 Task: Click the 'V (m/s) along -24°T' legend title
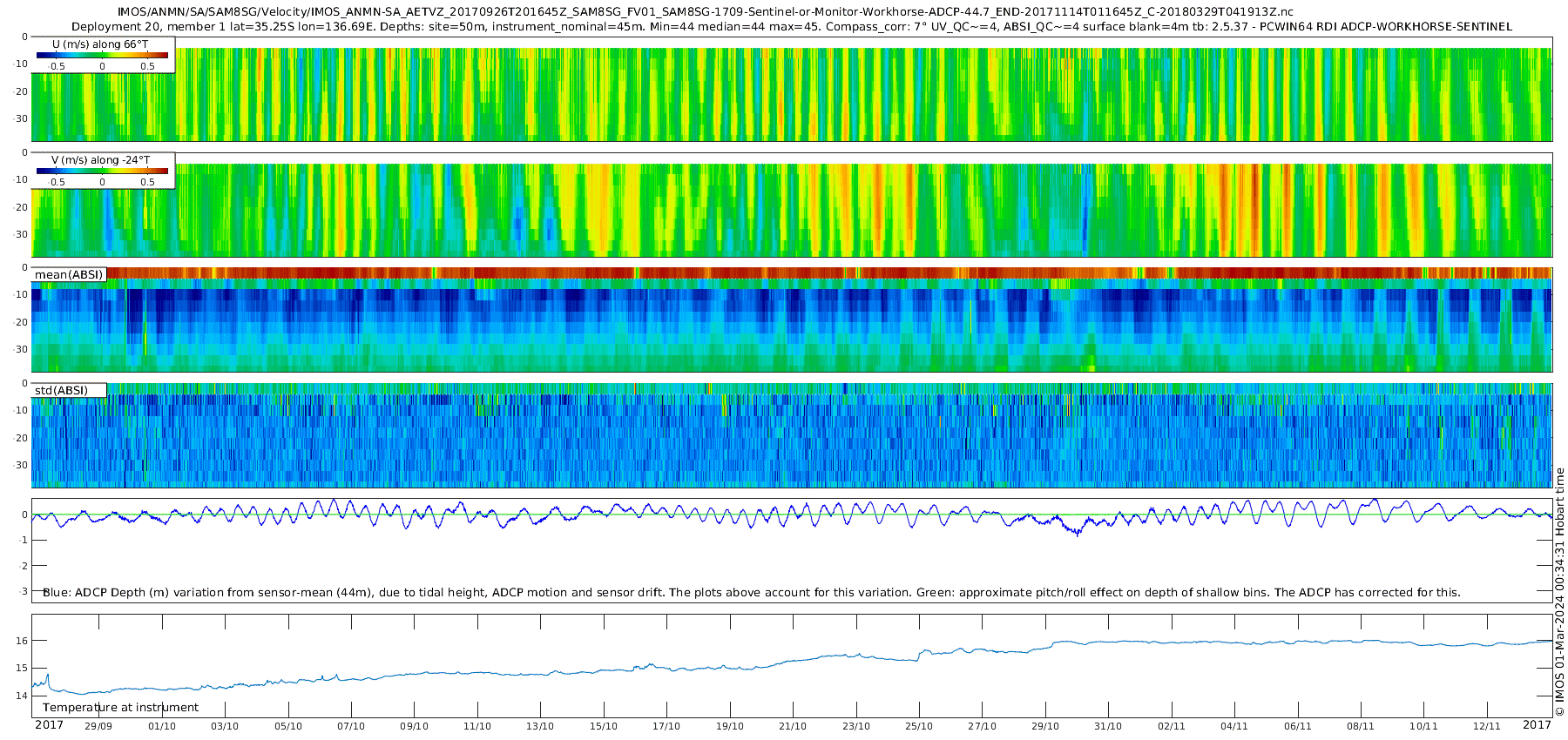[100, 160]
